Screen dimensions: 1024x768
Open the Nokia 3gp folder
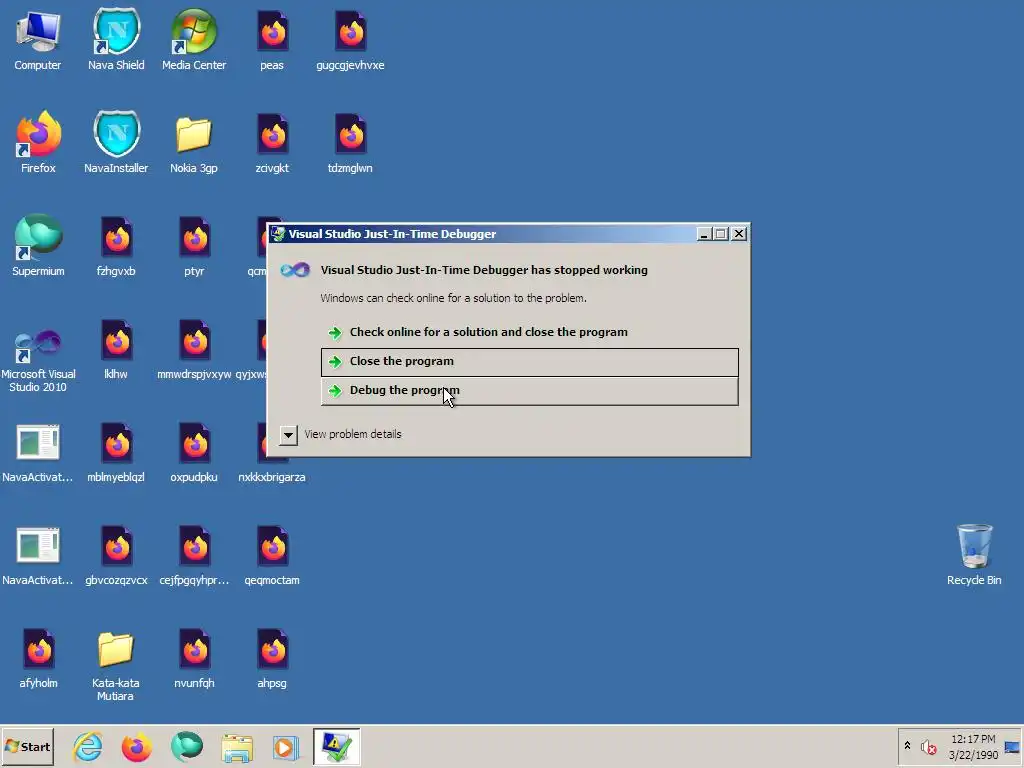tap(194, 144)
